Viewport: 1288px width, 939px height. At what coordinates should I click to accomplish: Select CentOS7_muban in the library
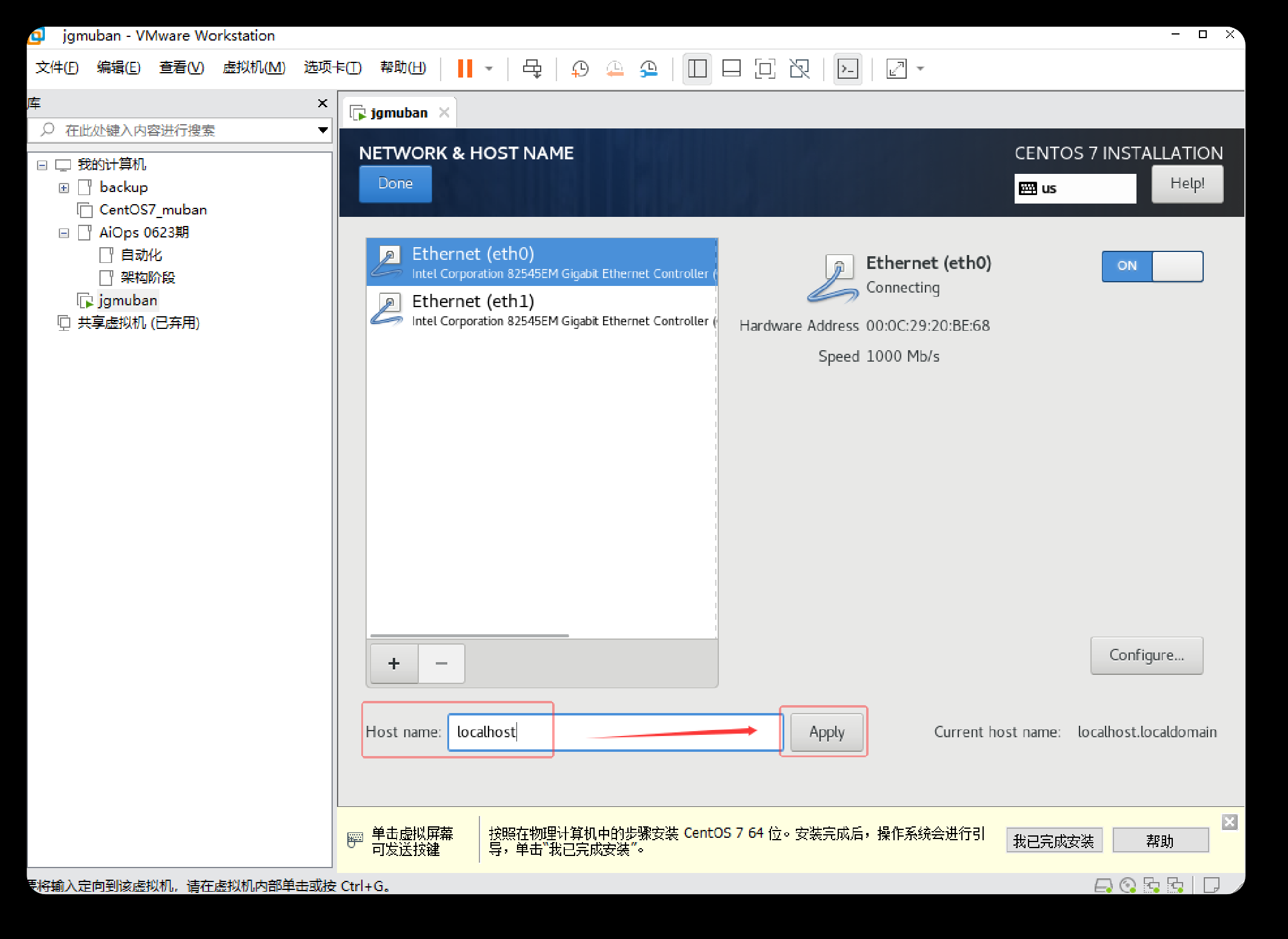(153, 210)
